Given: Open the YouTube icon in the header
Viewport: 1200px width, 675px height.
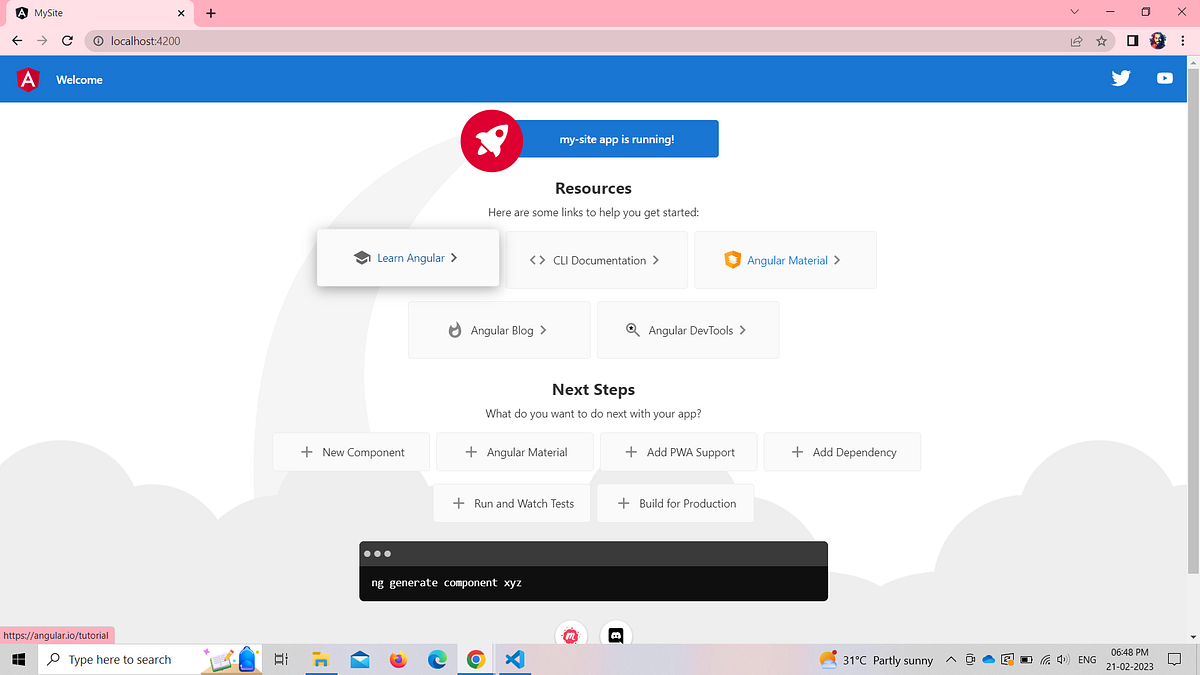Looking at the screenshot, I should [1164, 77].
